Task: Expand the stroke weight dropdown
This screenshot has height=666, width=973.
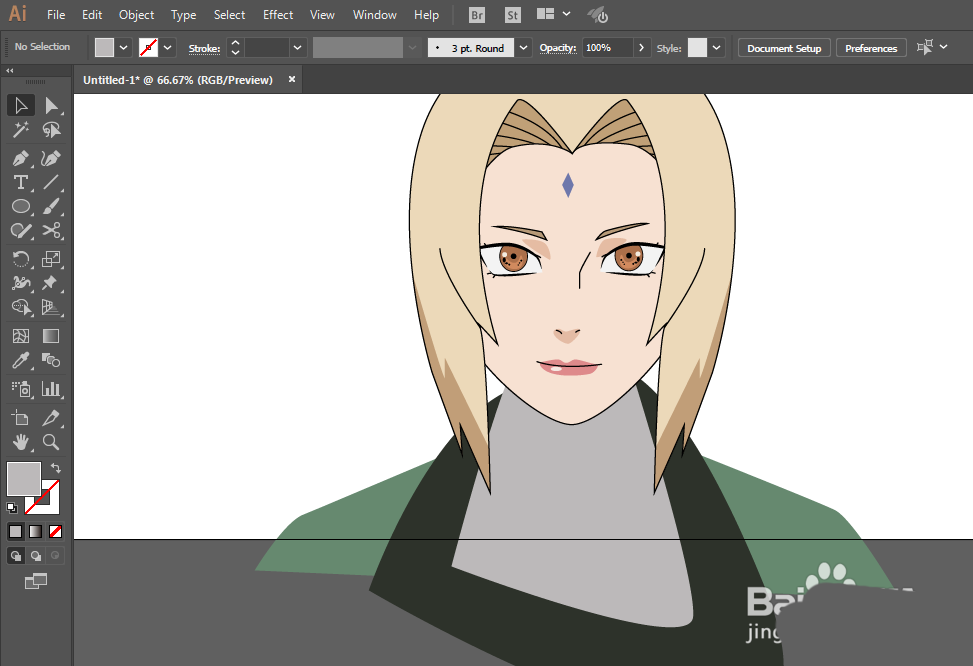Action: [x=298, y=48]
